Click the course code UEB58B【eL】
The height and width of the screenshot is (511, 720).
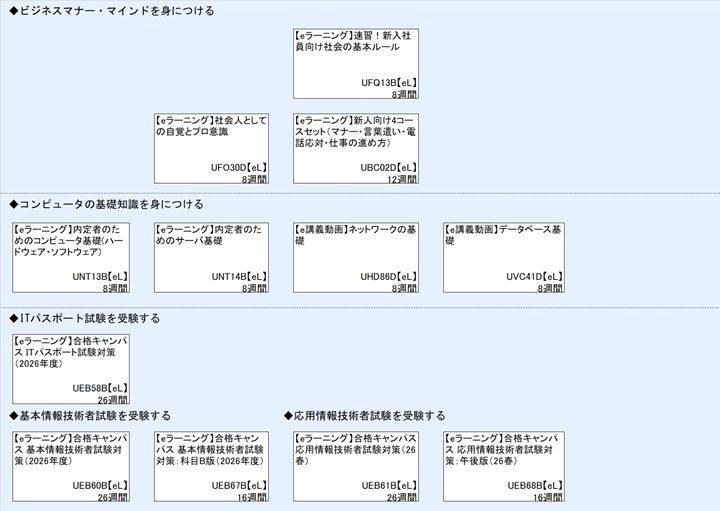coord(100,387)
